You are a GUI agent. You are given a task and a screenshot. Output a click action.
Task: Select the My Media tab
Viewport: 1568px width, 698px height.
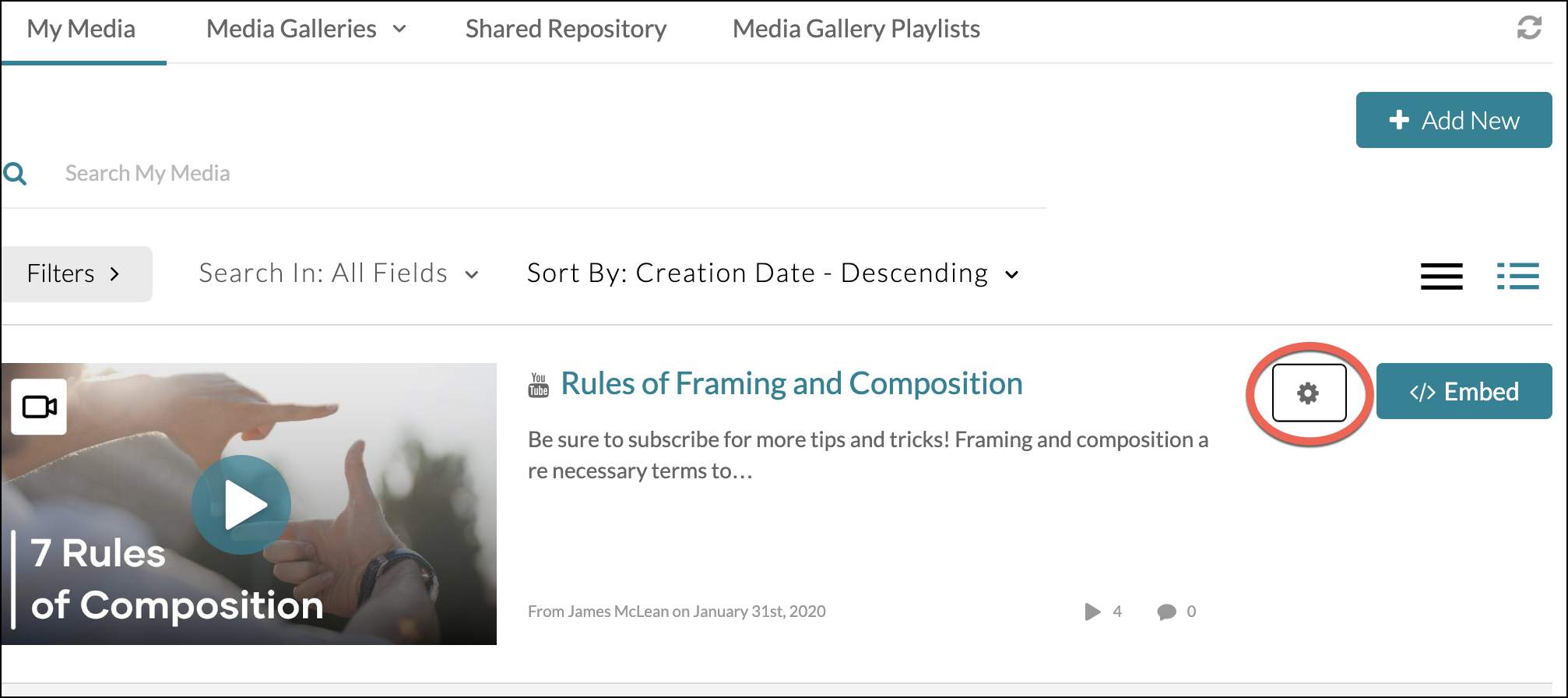pos(81,30)
